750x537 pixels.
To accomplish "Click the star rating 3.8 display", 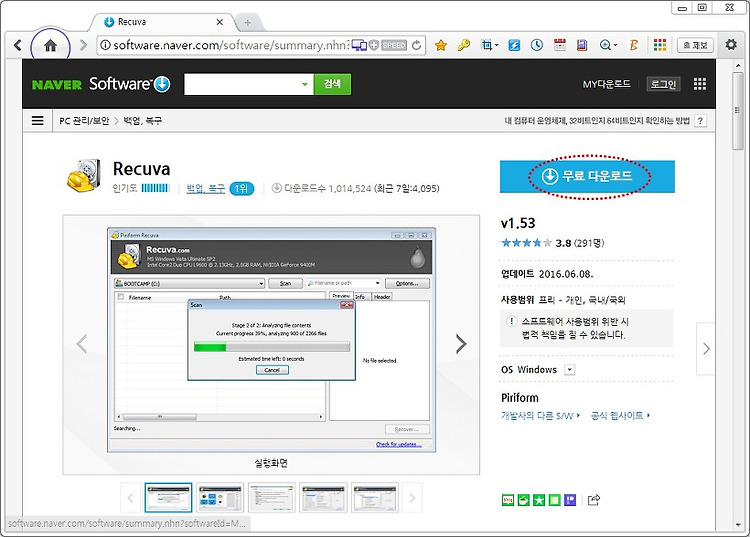I will [552, 243].
